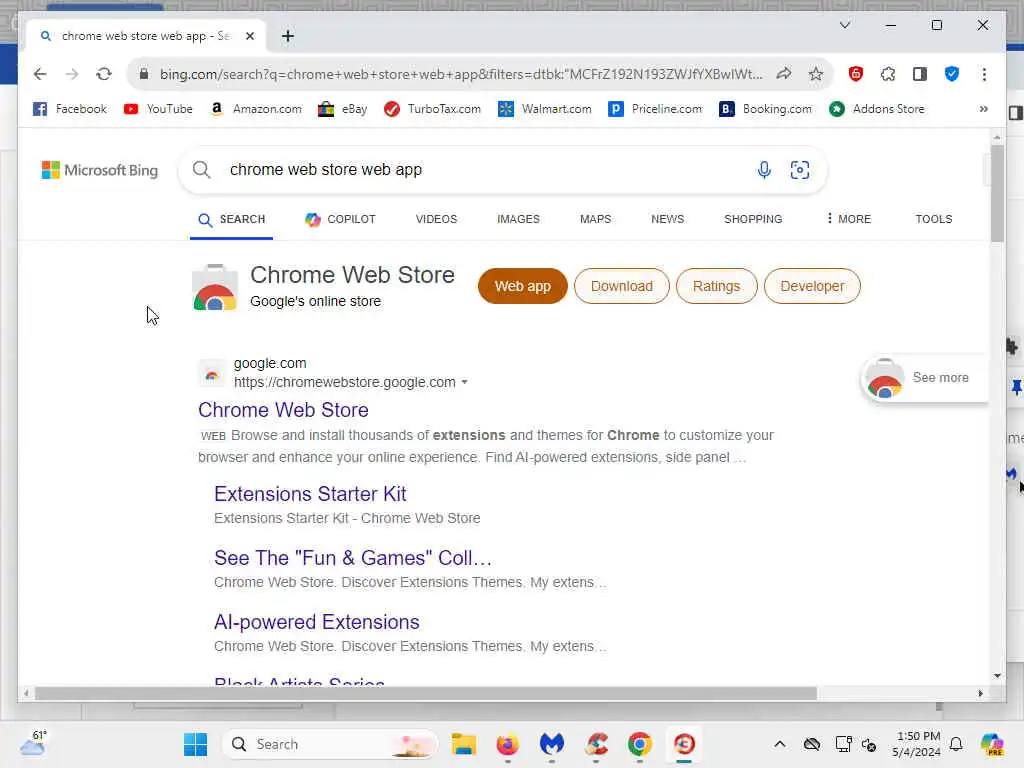
Task: Open the red shield extension icon
Action: pos(856,74)
